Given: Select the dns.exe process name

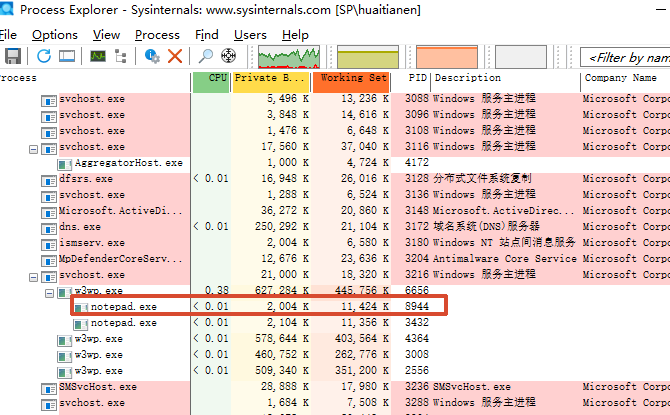Looking at the screenshot, I should tap(80, 227).
